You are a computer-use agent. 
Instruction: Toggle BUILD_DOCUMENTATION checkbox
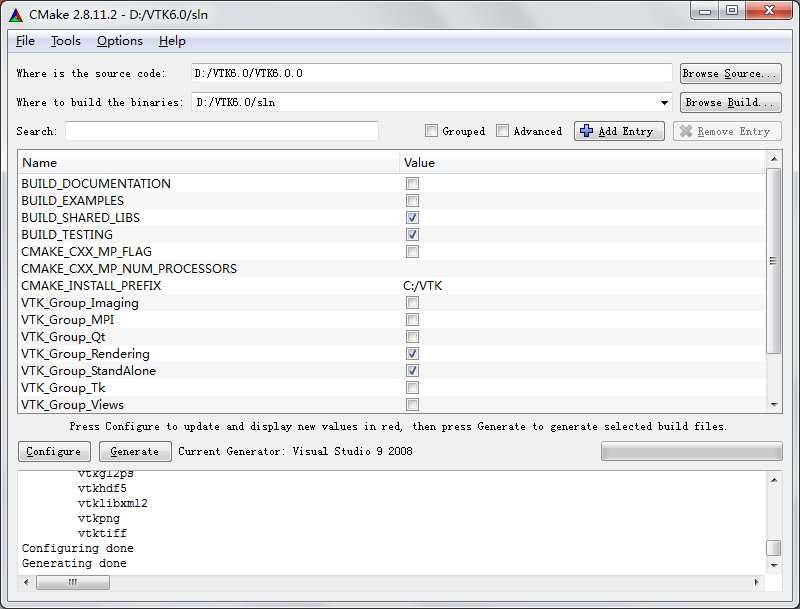coord(412,184)
